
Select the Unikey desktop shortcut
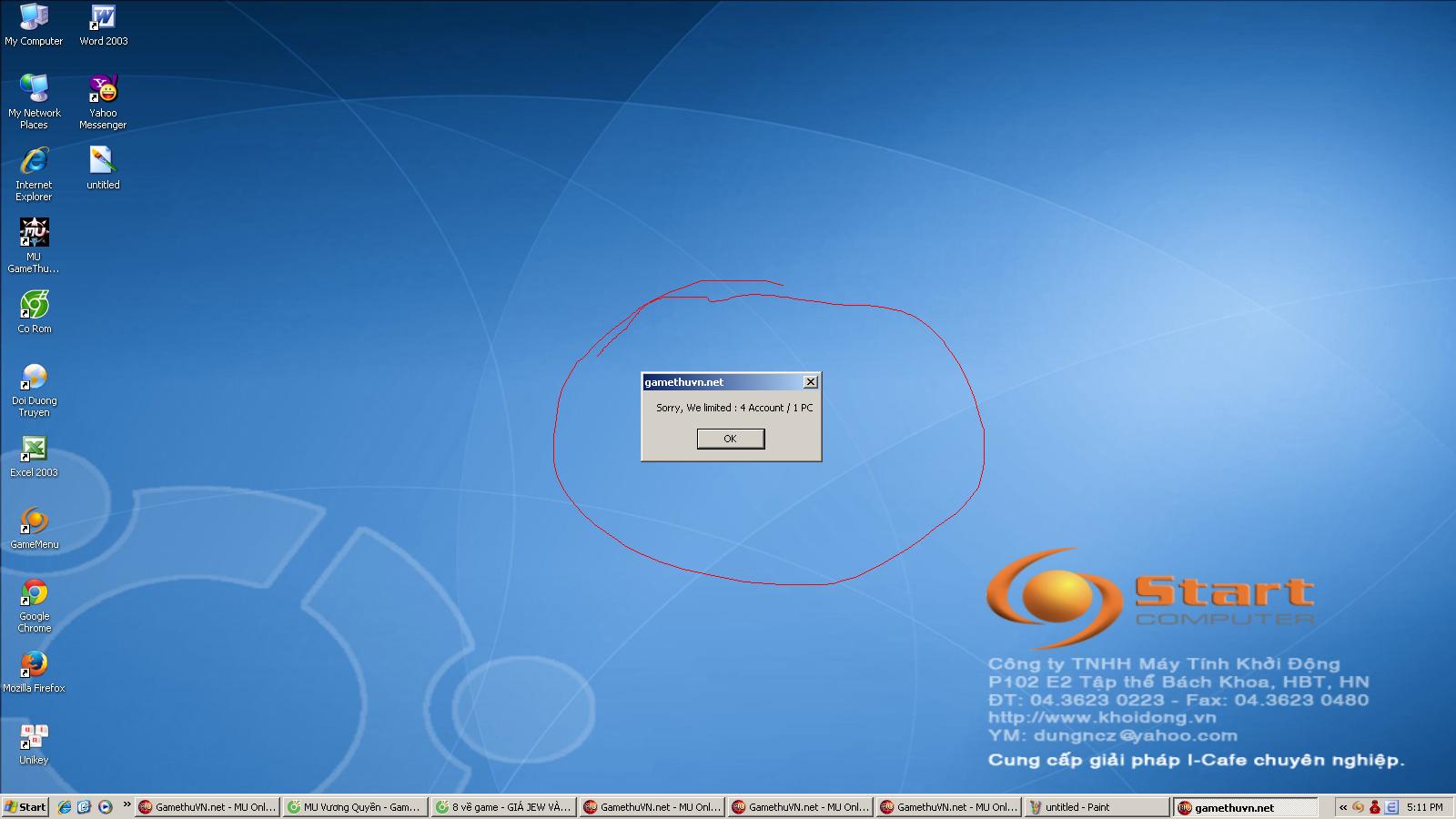[35, 736]
